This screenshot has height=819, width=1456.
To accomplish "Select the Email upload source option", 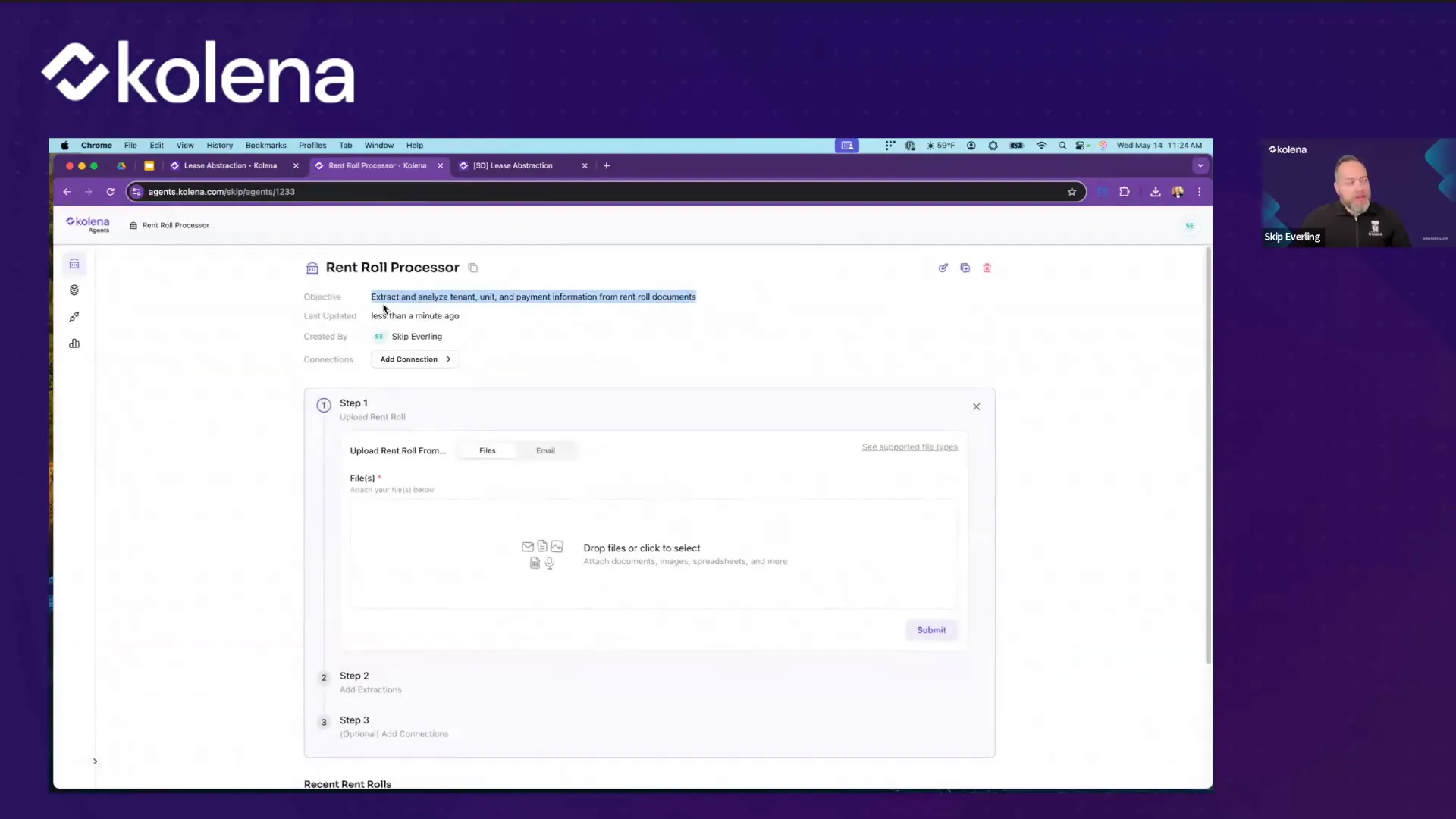I will (545, 450).
